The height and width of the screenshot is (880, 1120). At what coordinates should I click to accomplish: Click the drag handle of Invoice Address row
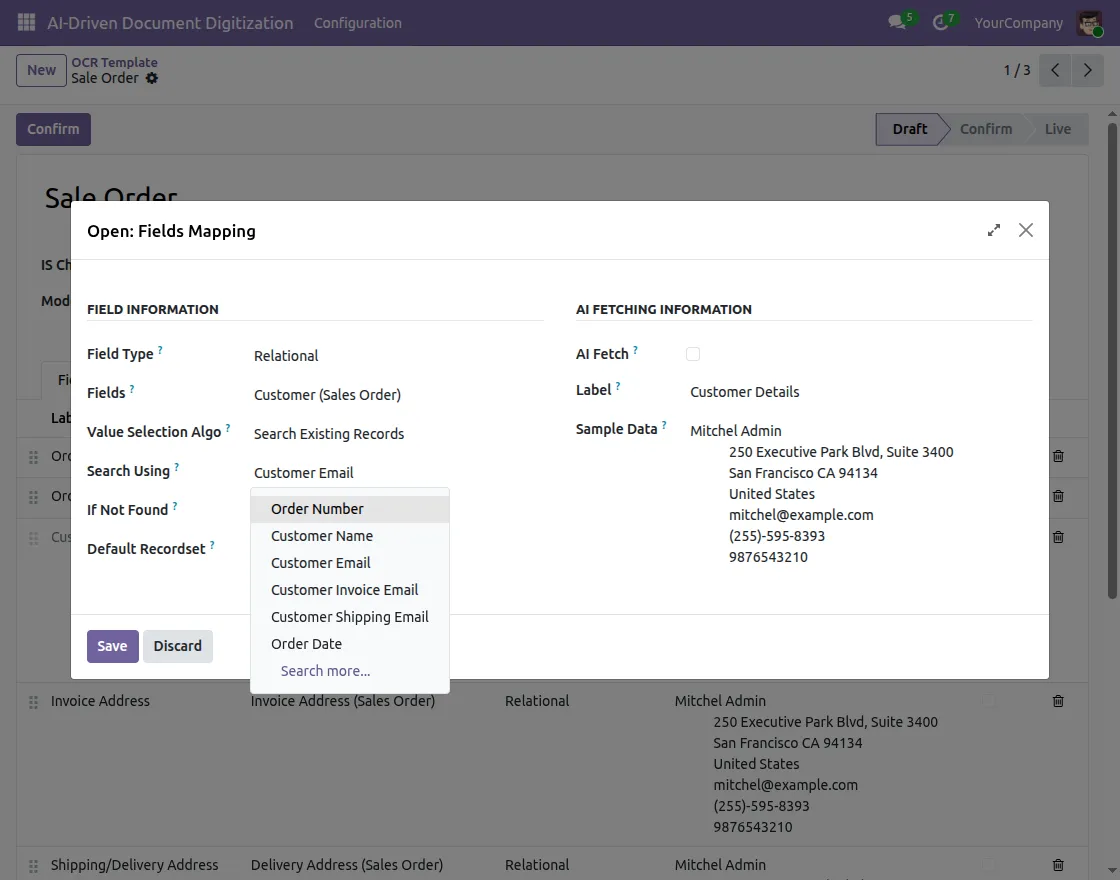(x=33, y=701)
